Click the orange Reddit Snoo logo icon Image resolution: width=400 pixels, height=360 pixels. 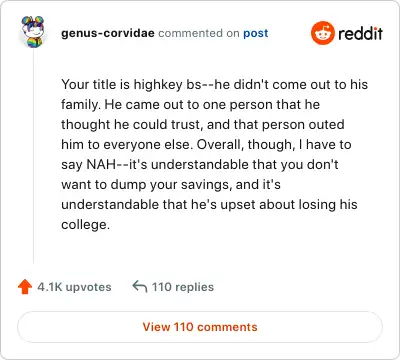point(322,33)
